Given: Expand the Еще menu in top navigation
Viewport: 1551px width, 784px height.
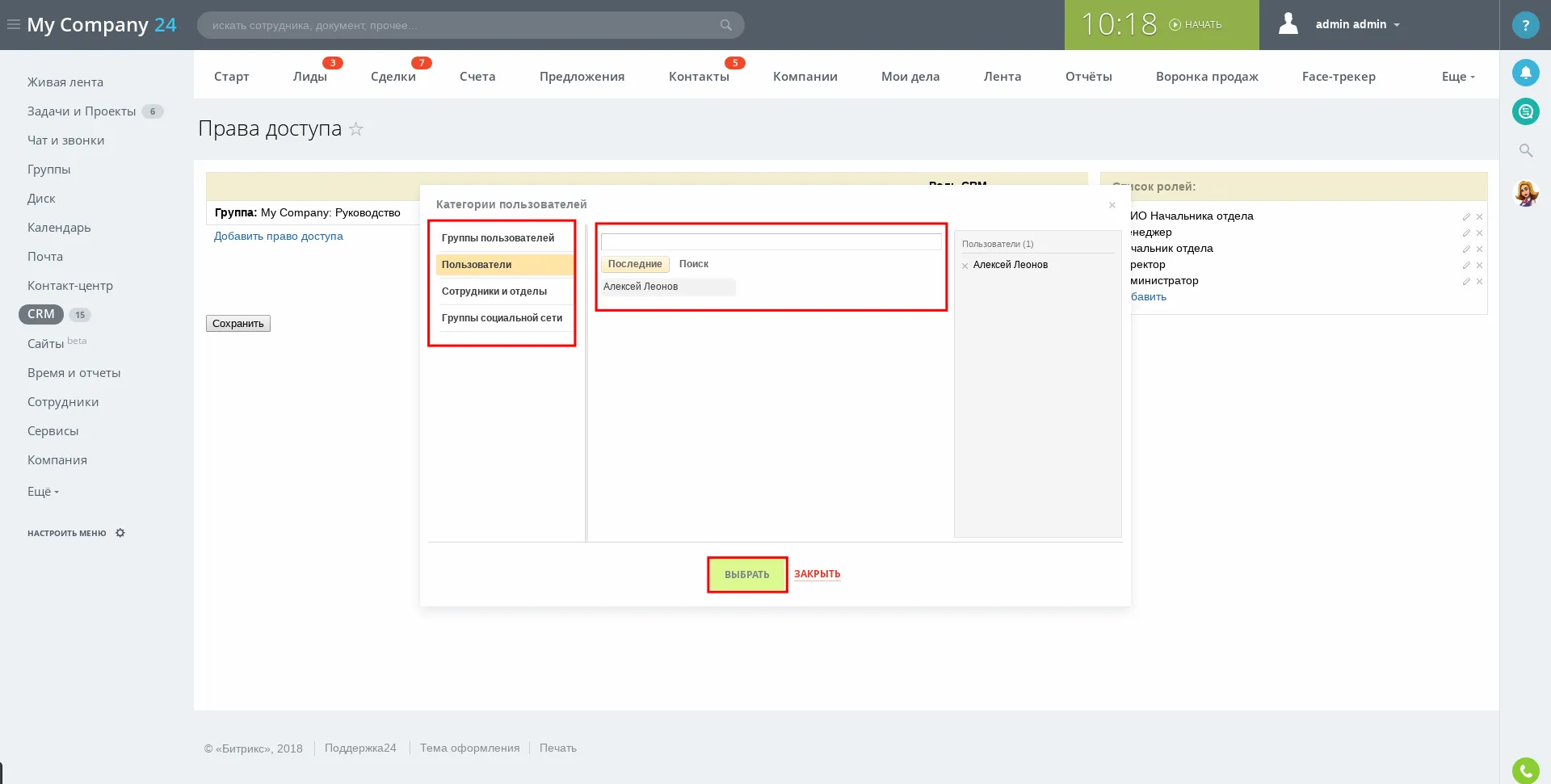Looking at the screenshot, I should pyautogui.click(x=1457, y=77).
